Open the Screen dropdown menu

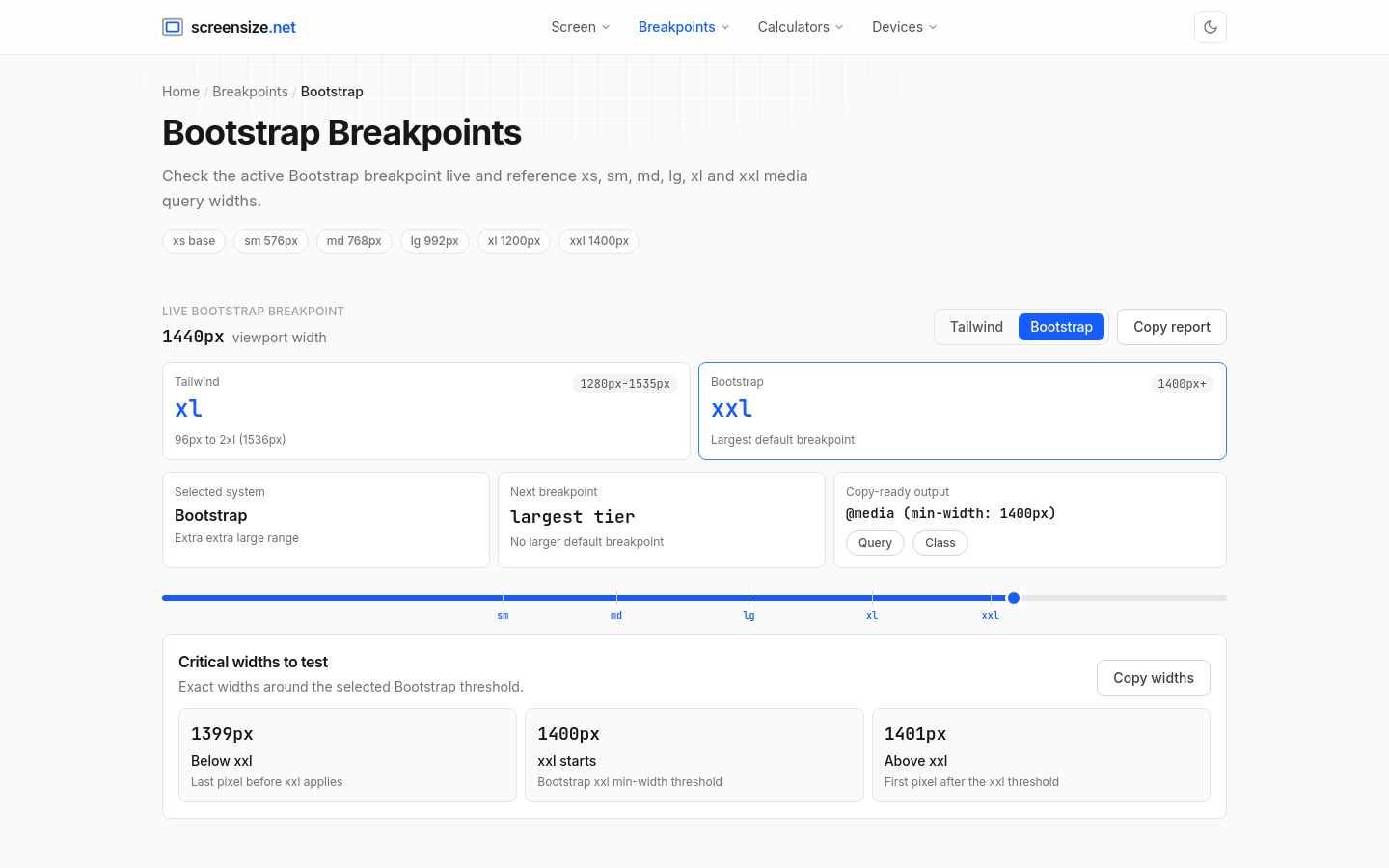click(x=581, y=27)
